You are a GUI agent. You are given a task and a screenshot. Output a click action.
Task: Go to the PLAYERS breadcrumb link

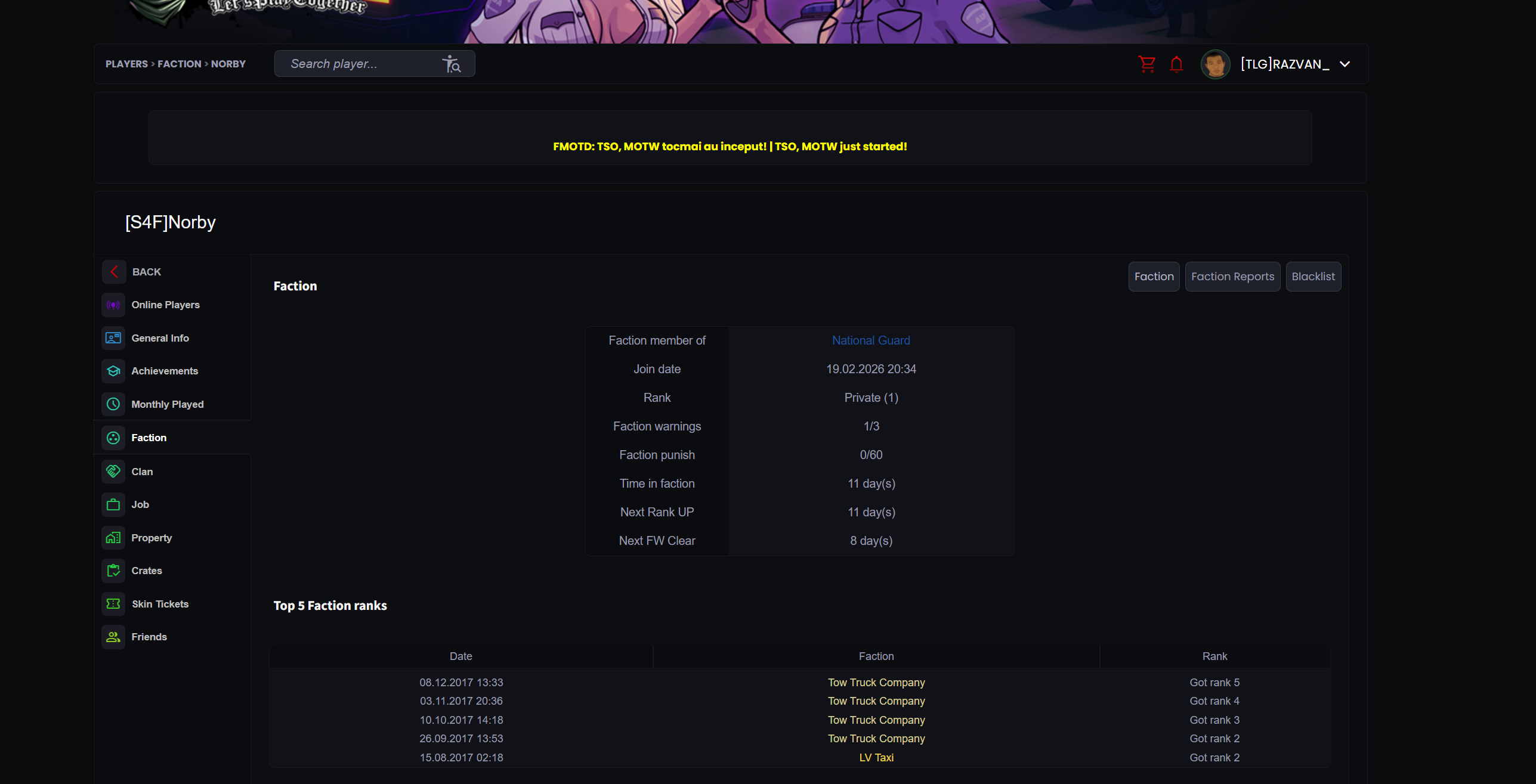pyautogui.click(x=126, y=64)
